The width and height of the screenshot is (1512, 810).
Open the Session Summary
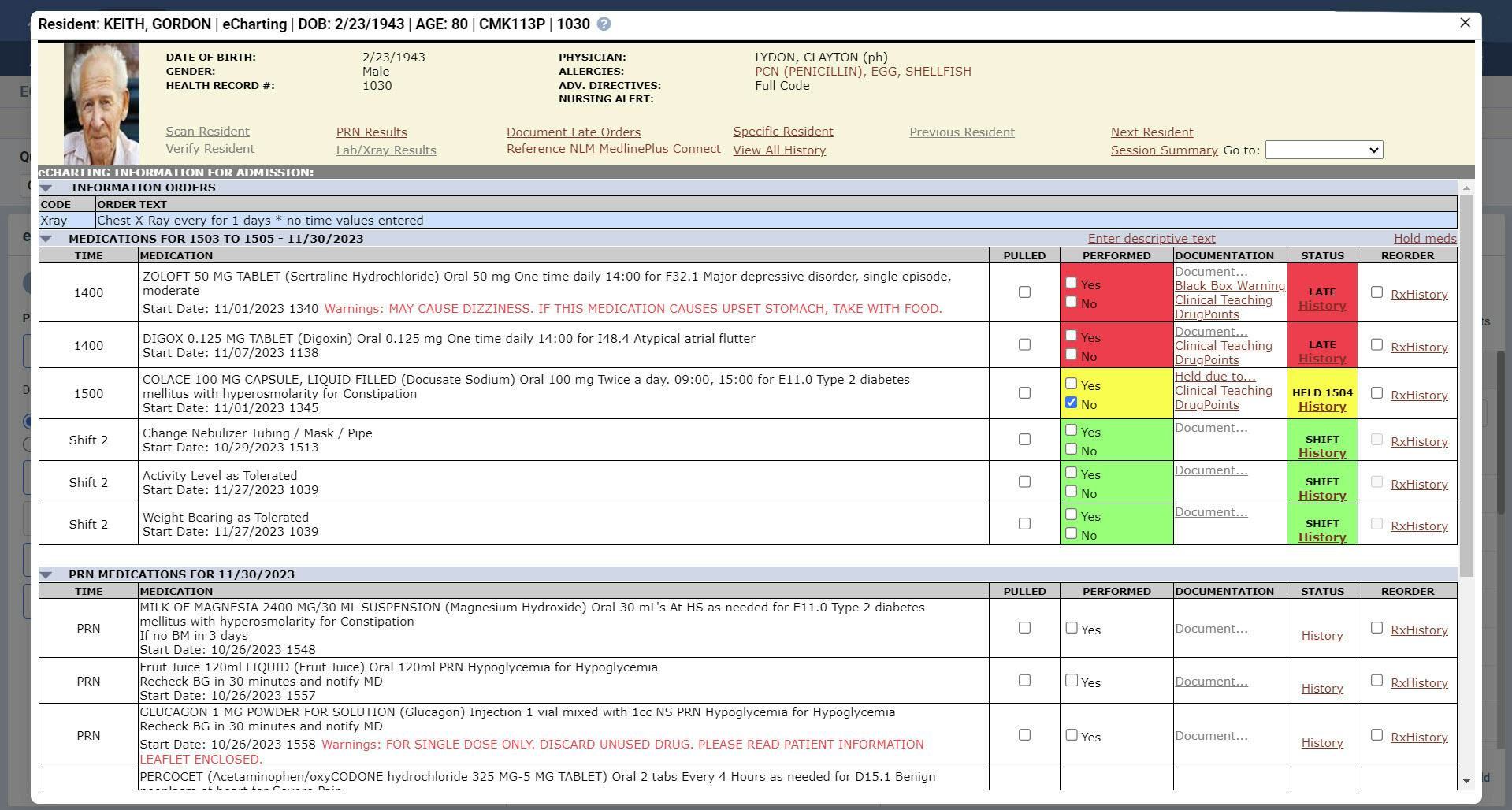tap(1165, 150)
